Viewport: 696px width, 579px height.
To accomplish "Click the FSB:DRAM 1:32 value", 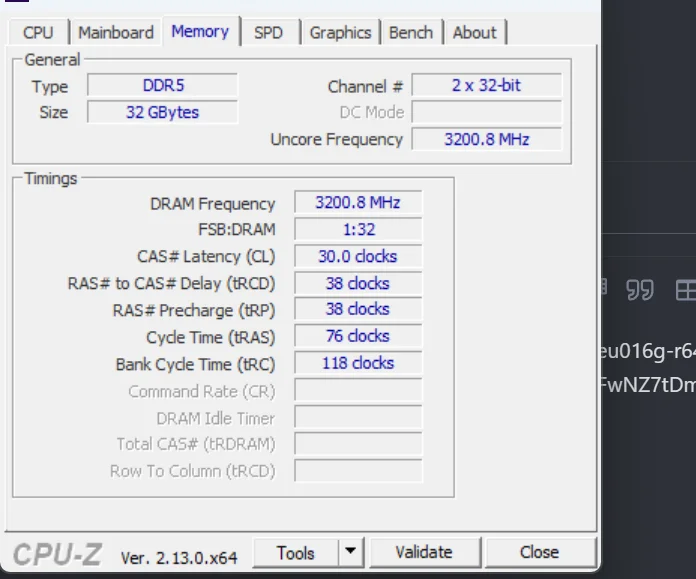I will pyautogui.click(x=358, y=230).
